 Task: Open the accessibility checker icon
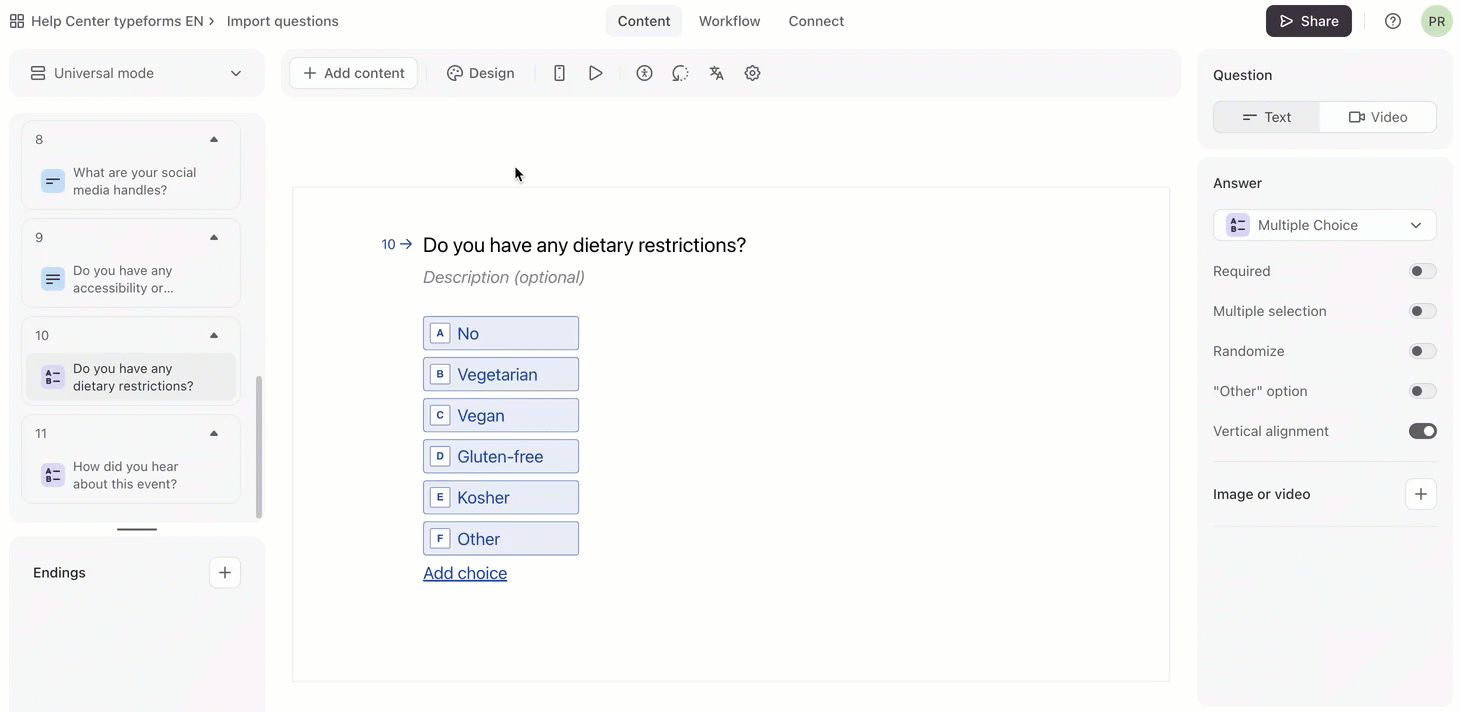(644, 73)
